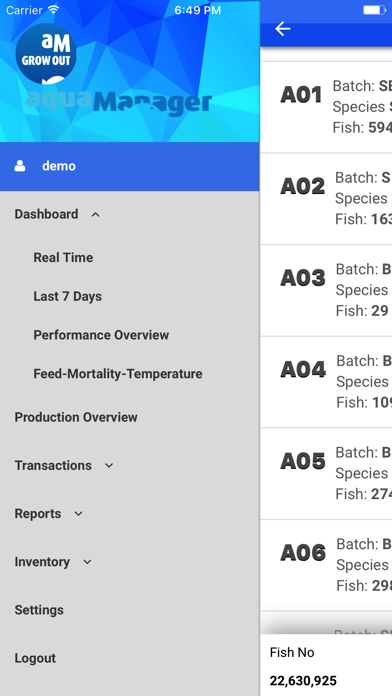The image size is (392, 696).
Task: Go to Production Overview
Action: [76, 417]
